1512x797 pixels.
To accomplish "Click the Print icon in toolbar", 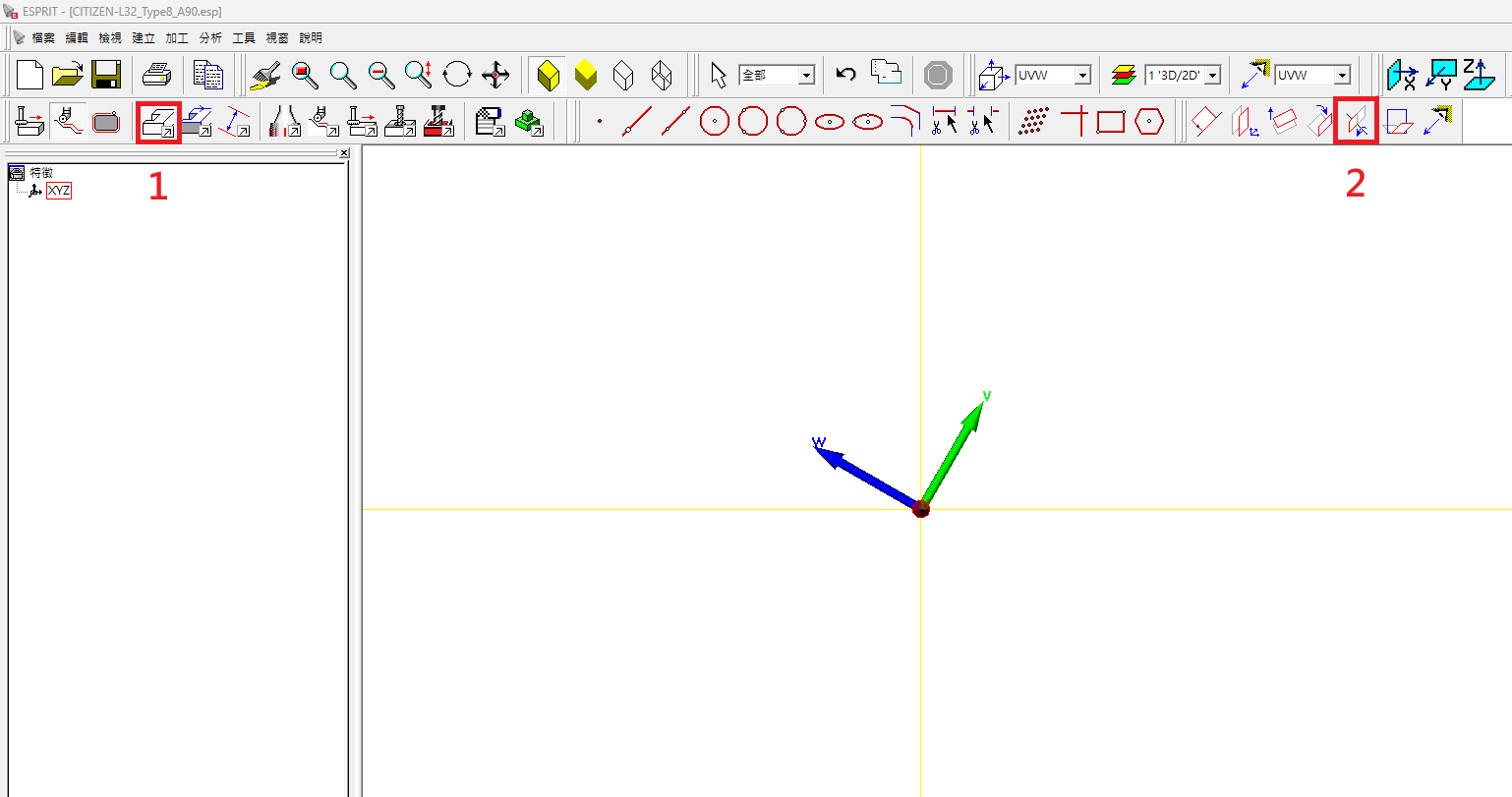I will click(x=157, y=75).
